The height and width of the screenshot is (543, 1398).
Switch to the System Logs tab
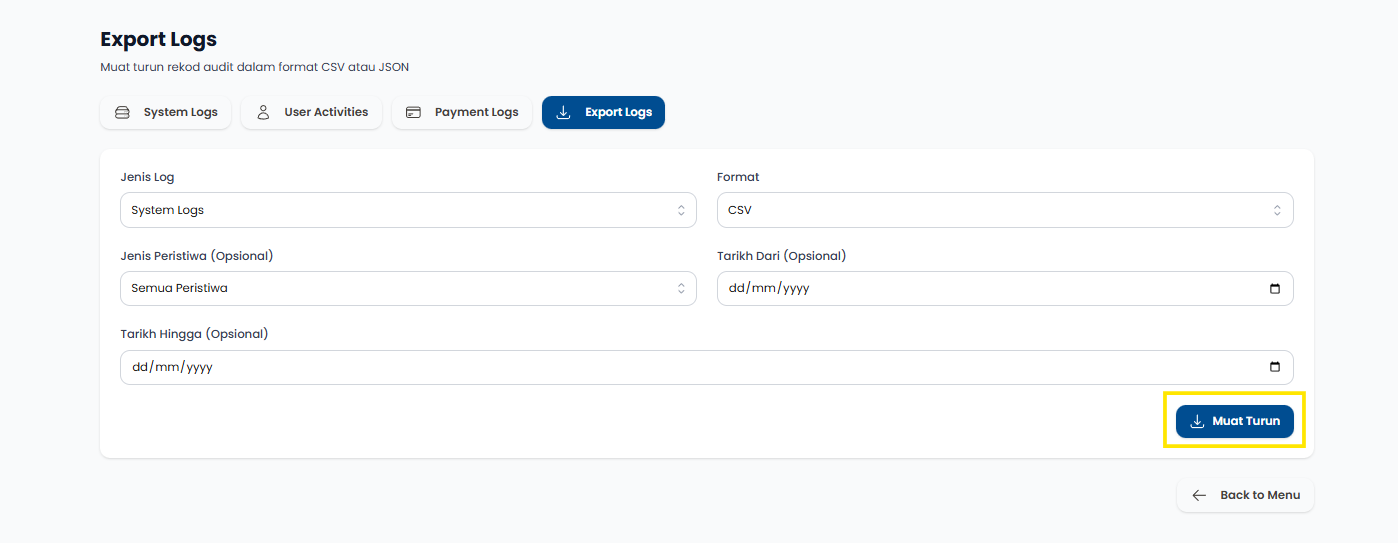166,113
